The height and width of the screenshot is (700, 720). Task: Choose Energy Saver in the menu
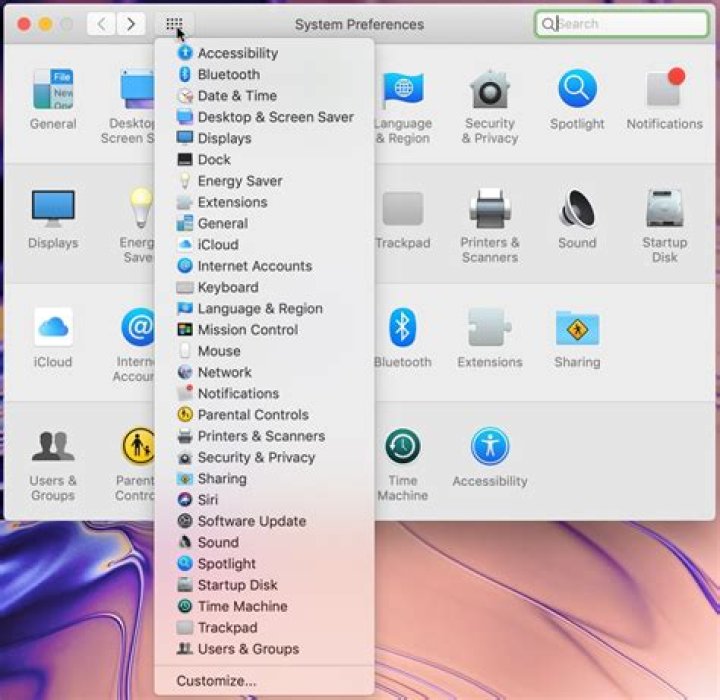click(x=239, y=181)
